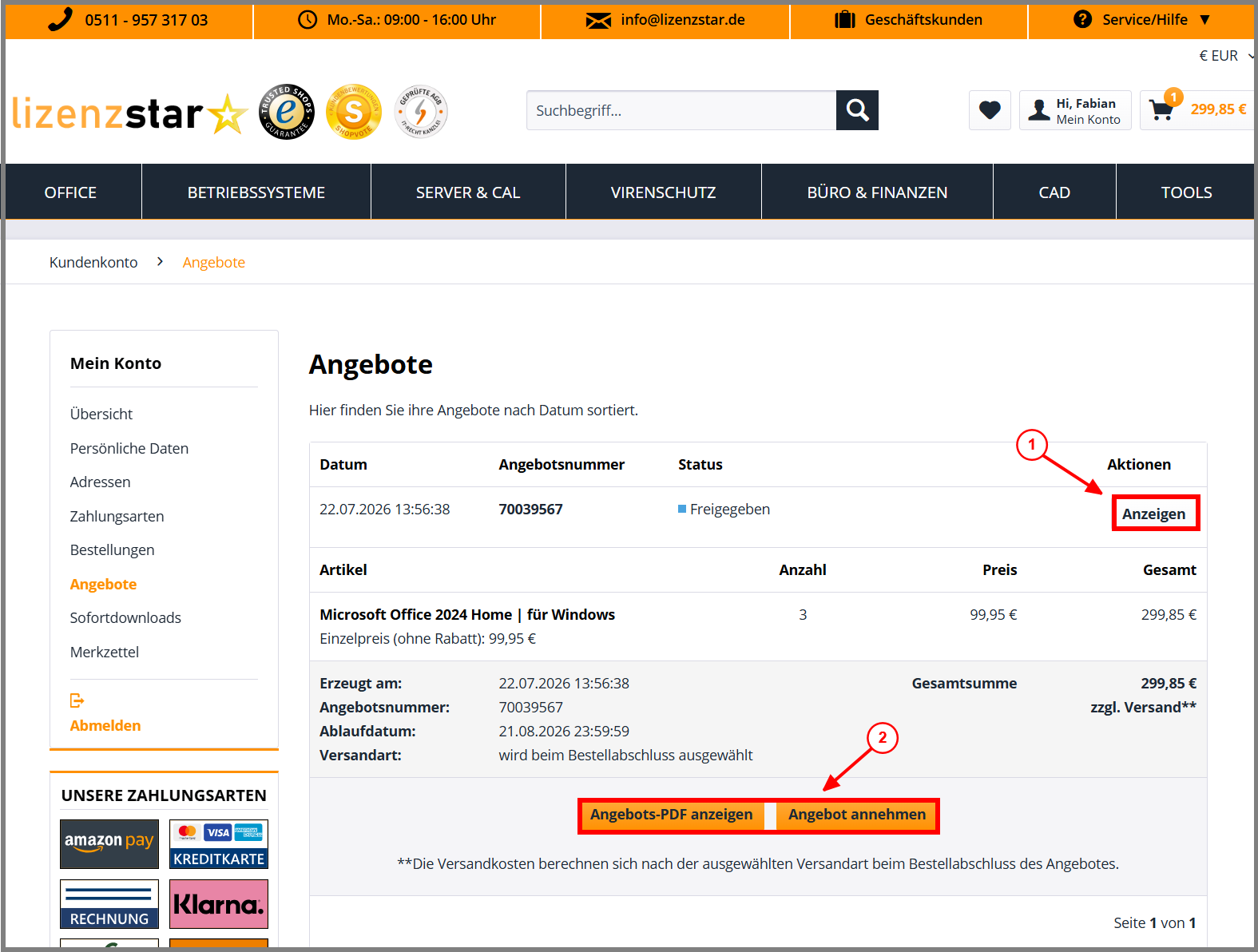Click the Rechnung payment logo
Viewport: 1258px width, 952px height.
click(109, 904)
